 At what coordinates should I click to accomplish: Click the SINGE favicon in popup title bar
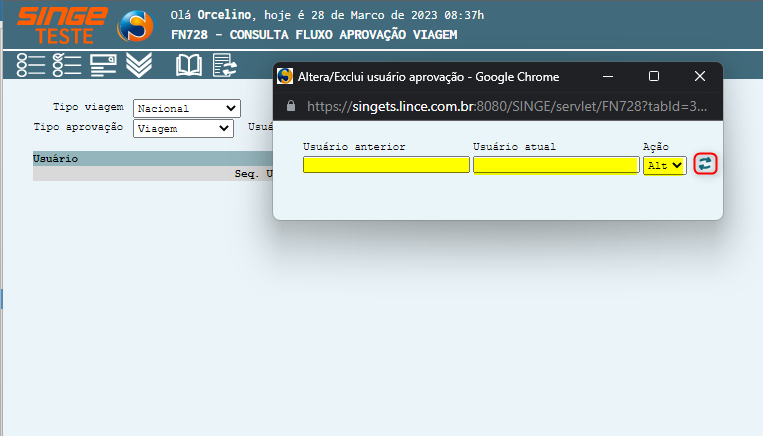point(285,76)
